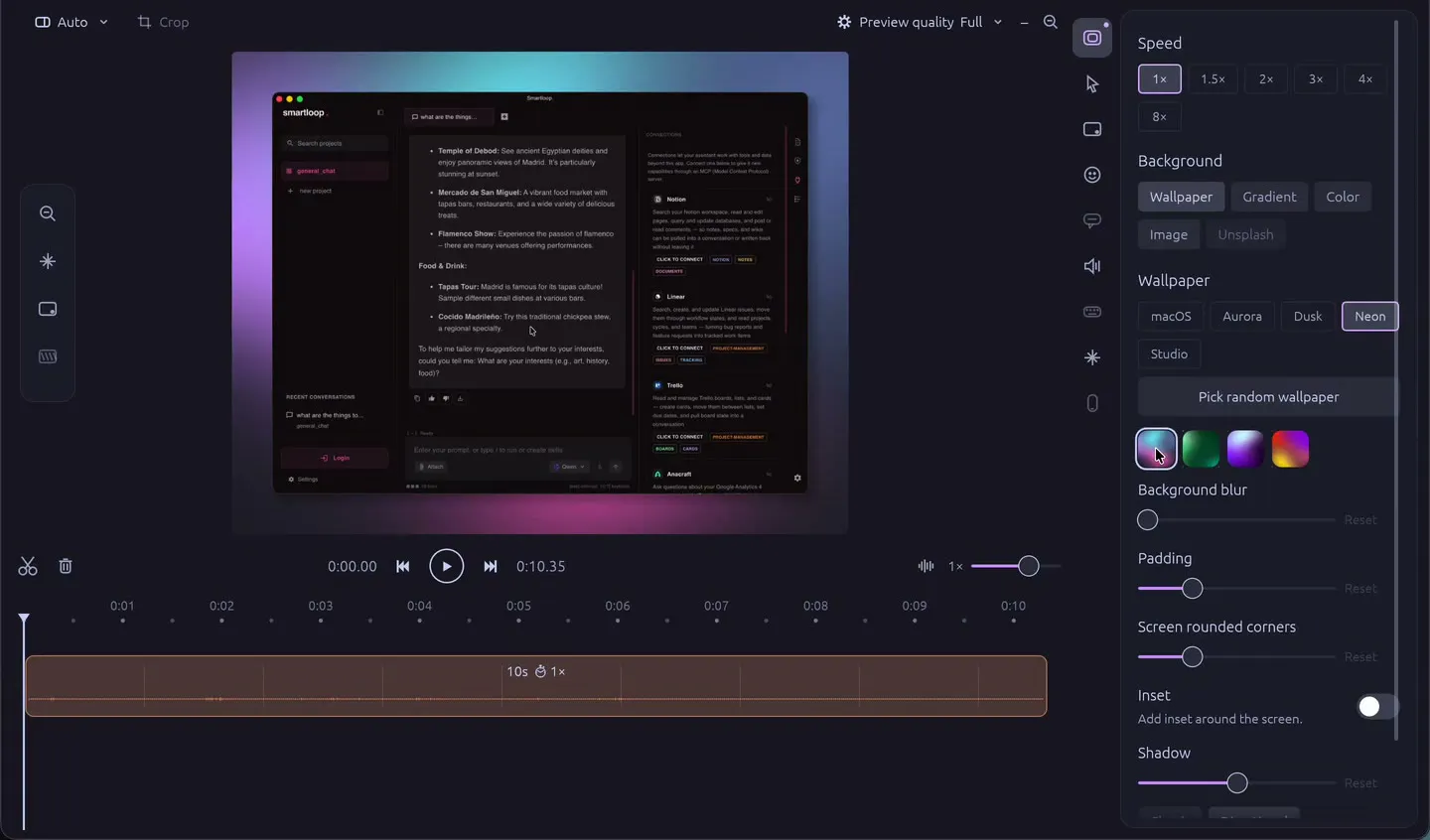Select the layout tool in left toolbar
The width and height of the screenshot is (1430, 840).
tap(48, 309)
